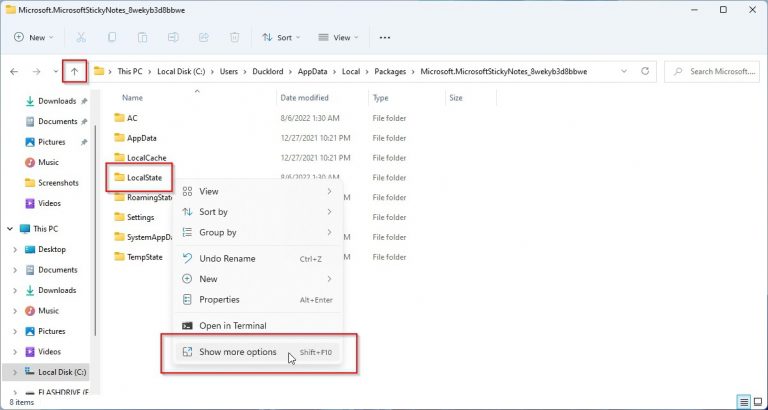The height and width of the screenshot is (410, 768).
Task: Choose Undo Rename in context menu
Action: [258, 259]
